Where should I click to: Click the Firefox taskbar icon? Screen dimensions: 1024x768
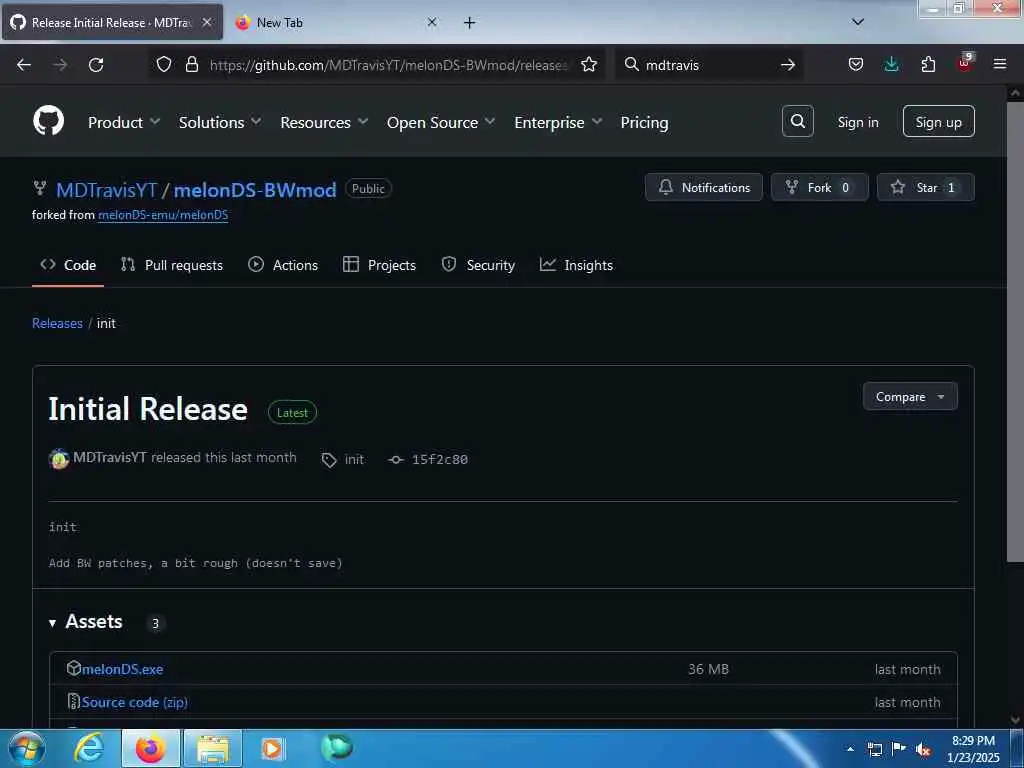pos(150,748)
